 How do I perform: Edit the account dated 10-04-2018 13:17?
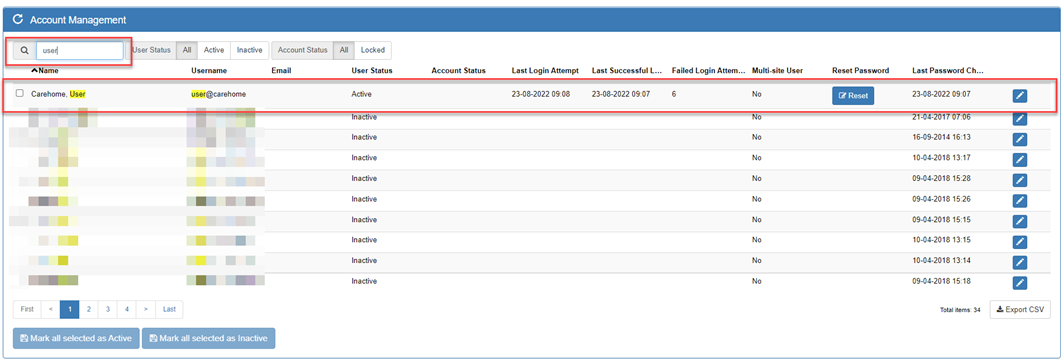tap(1020, 160)
